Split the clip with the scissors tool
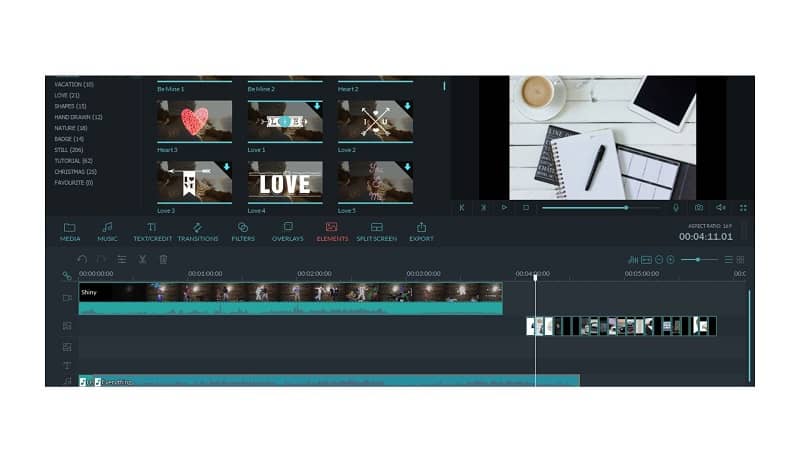Screen dimensions: 800x450 (x=142, y=259)
